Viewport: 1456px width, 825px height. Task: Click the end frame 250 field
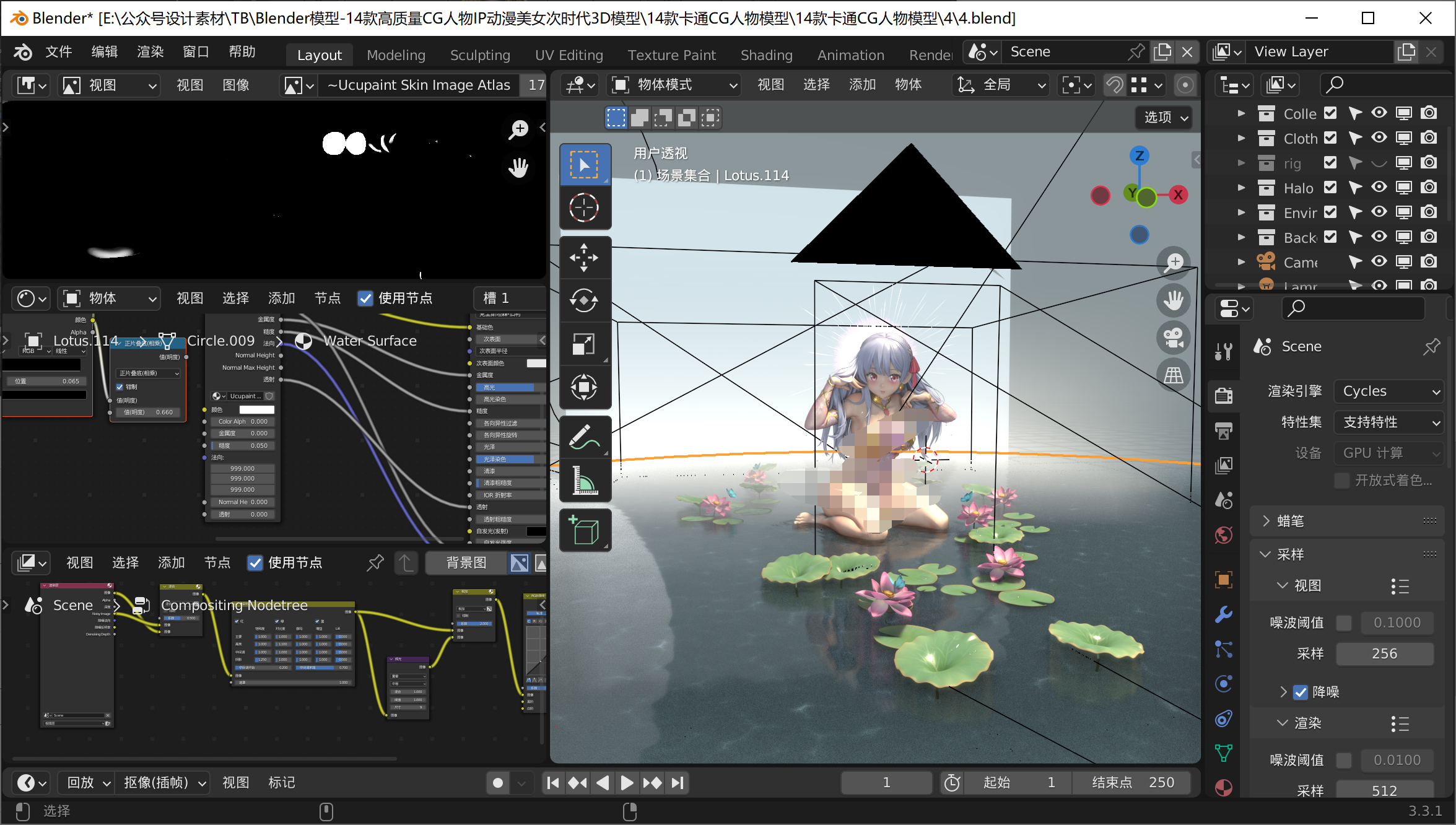coord(1132,783)
